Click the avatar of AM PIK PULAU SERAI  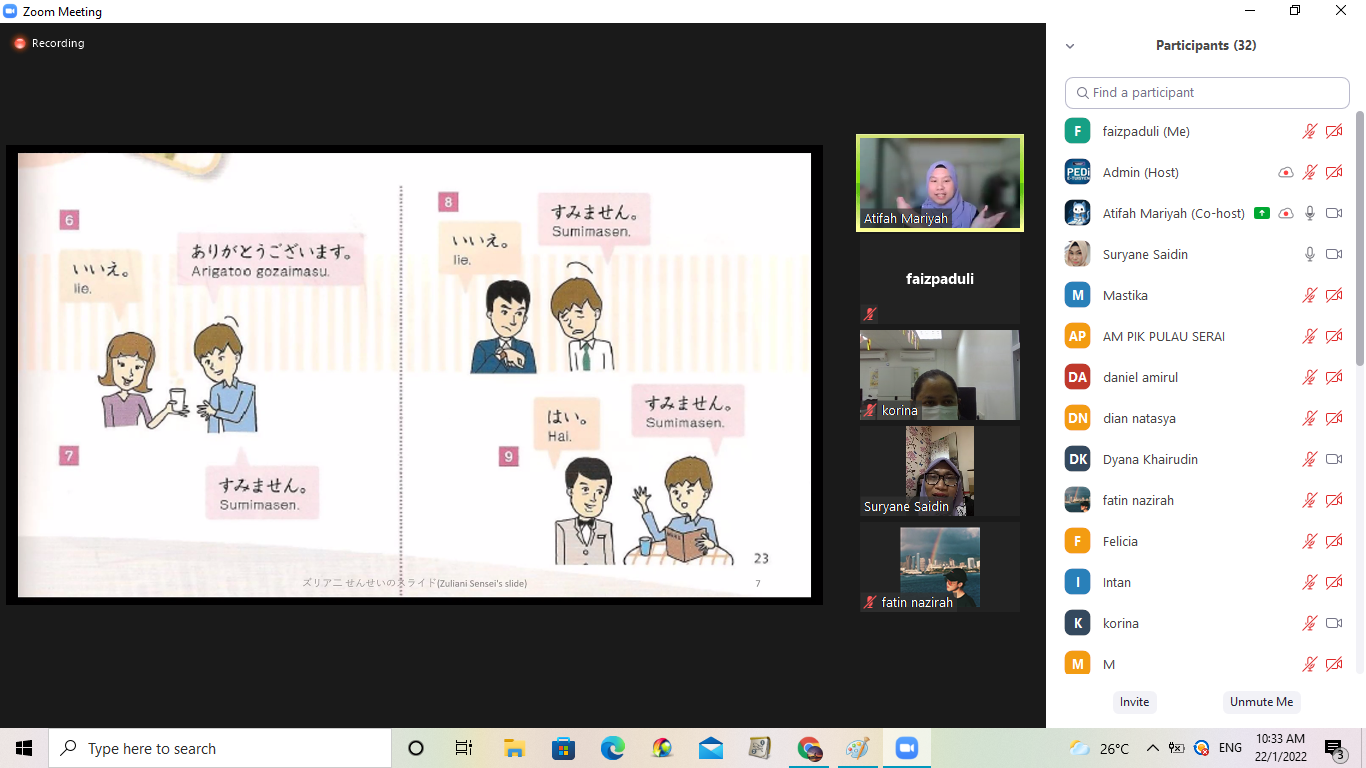[x=1077, y=337]
